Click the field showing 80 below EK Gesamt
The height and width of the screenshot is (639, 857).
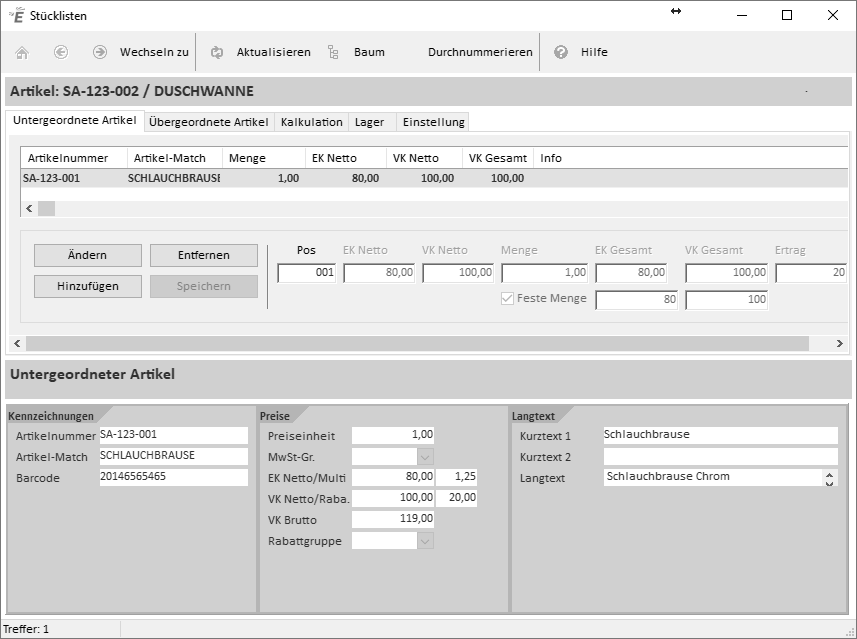637,300
